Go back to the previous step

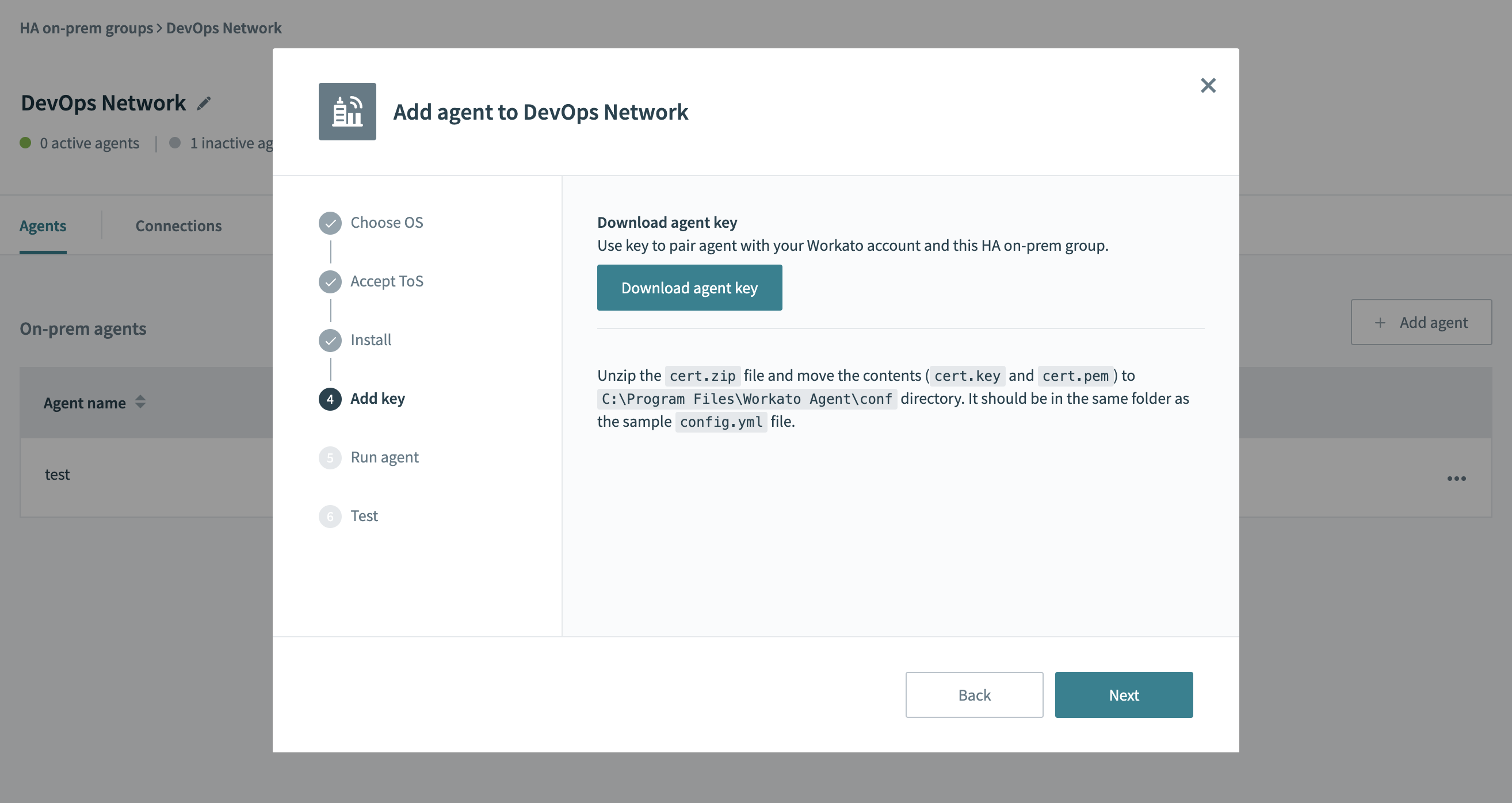pos(973,695)
